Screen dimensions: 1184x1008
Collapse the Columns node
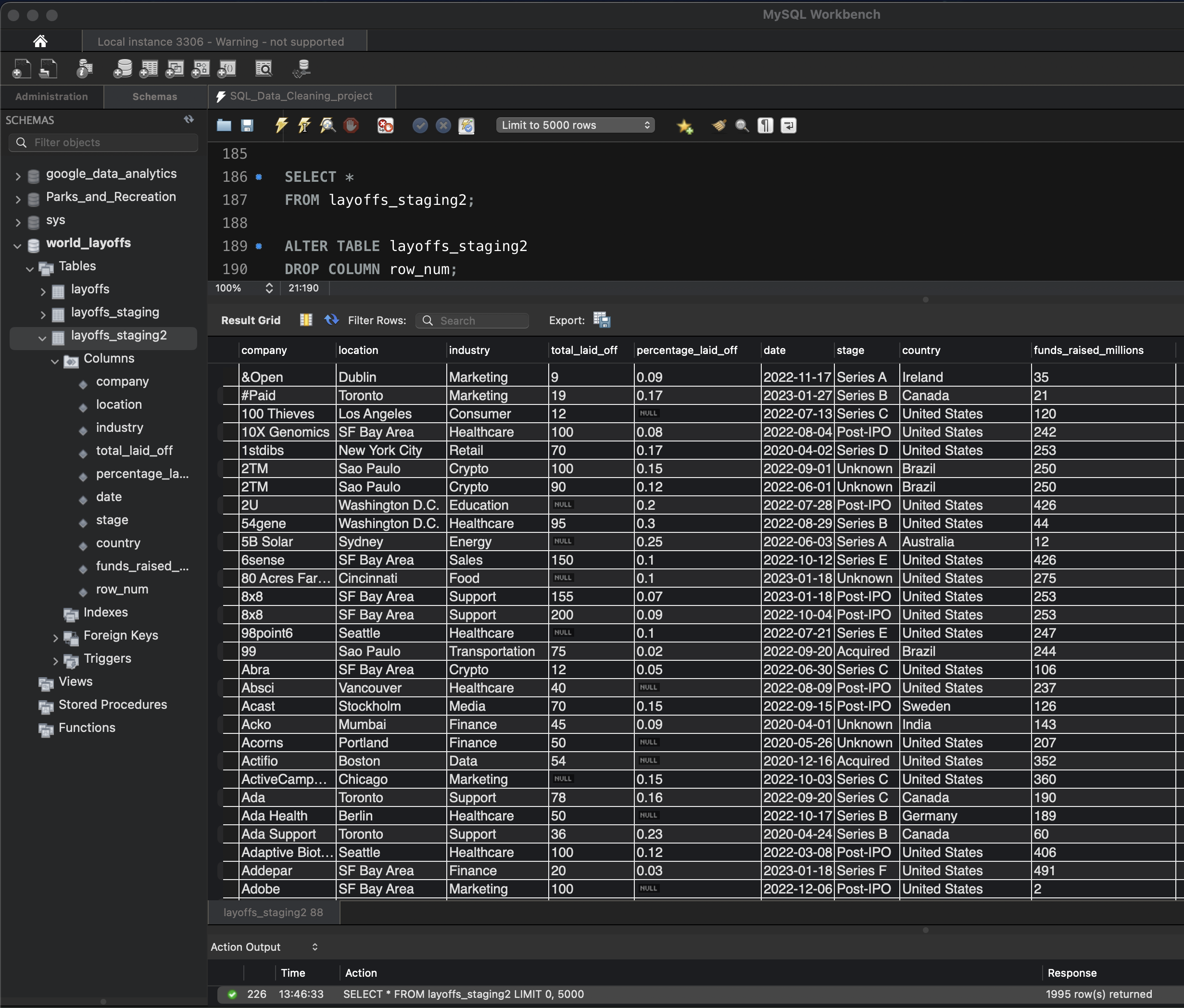pyautogui.click(x=55, y=361)
